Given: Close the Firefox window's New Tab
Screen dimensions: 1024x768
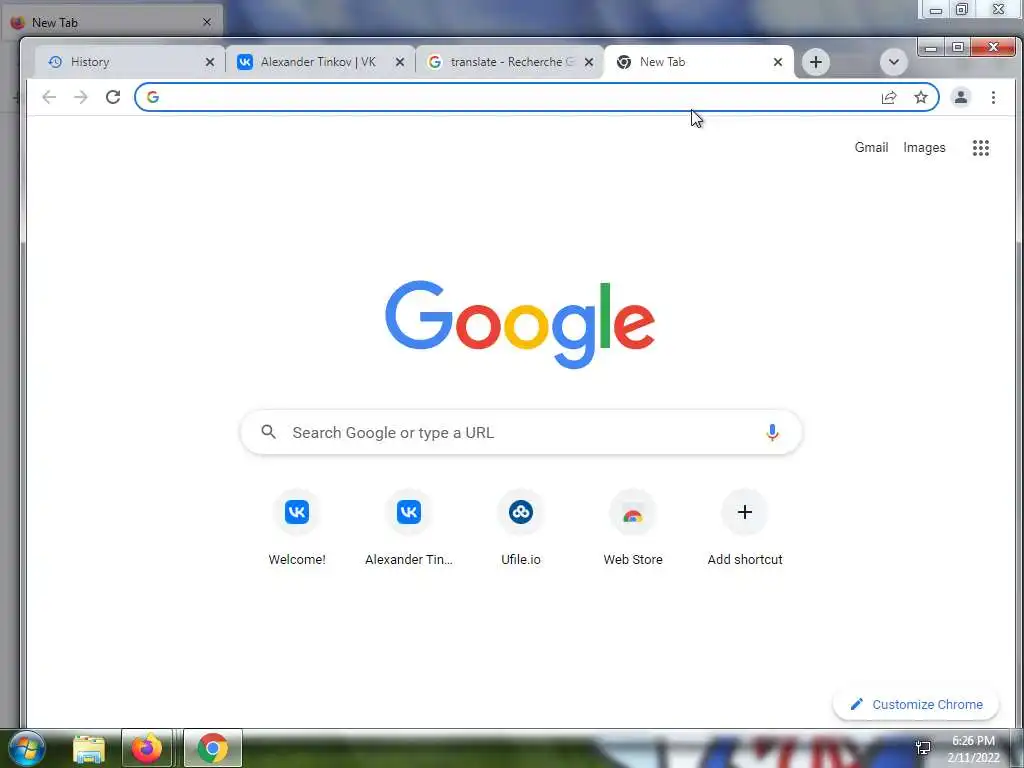Looking at the screenshot, I should 206,22.
